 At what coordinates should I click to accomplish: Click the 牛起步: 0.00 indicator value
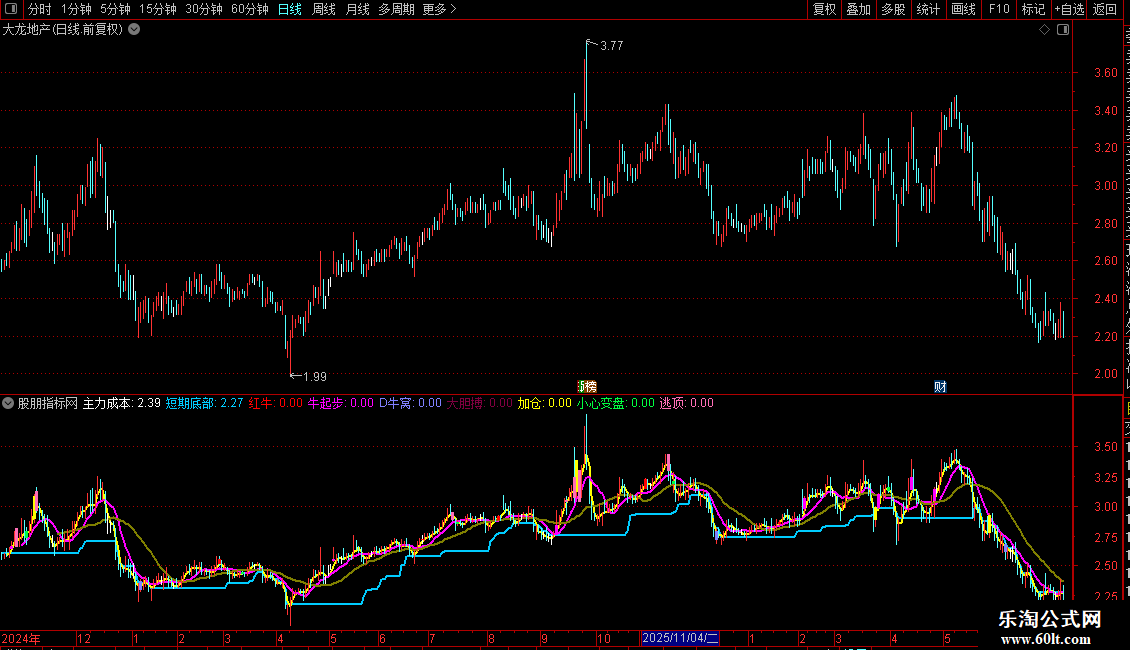pos(341,404)
